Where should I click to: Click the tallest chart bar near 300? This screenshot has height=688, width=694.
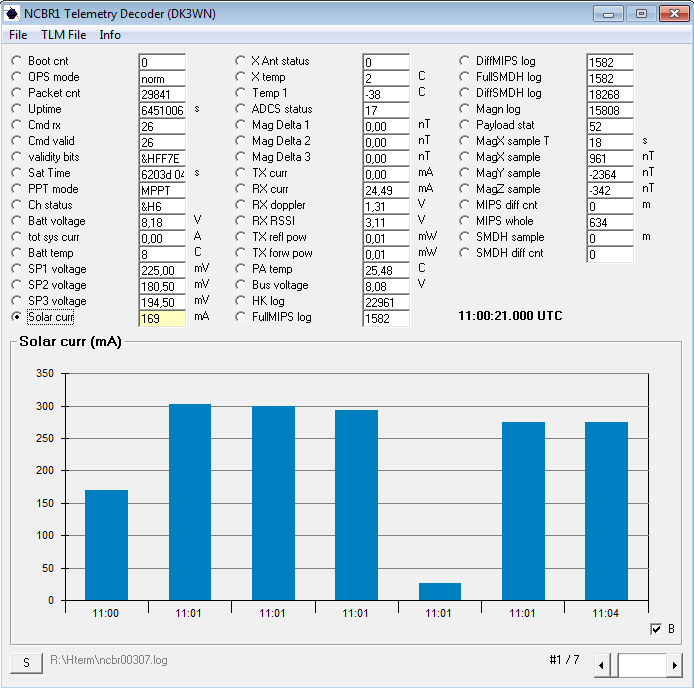(x=189, y=501)
